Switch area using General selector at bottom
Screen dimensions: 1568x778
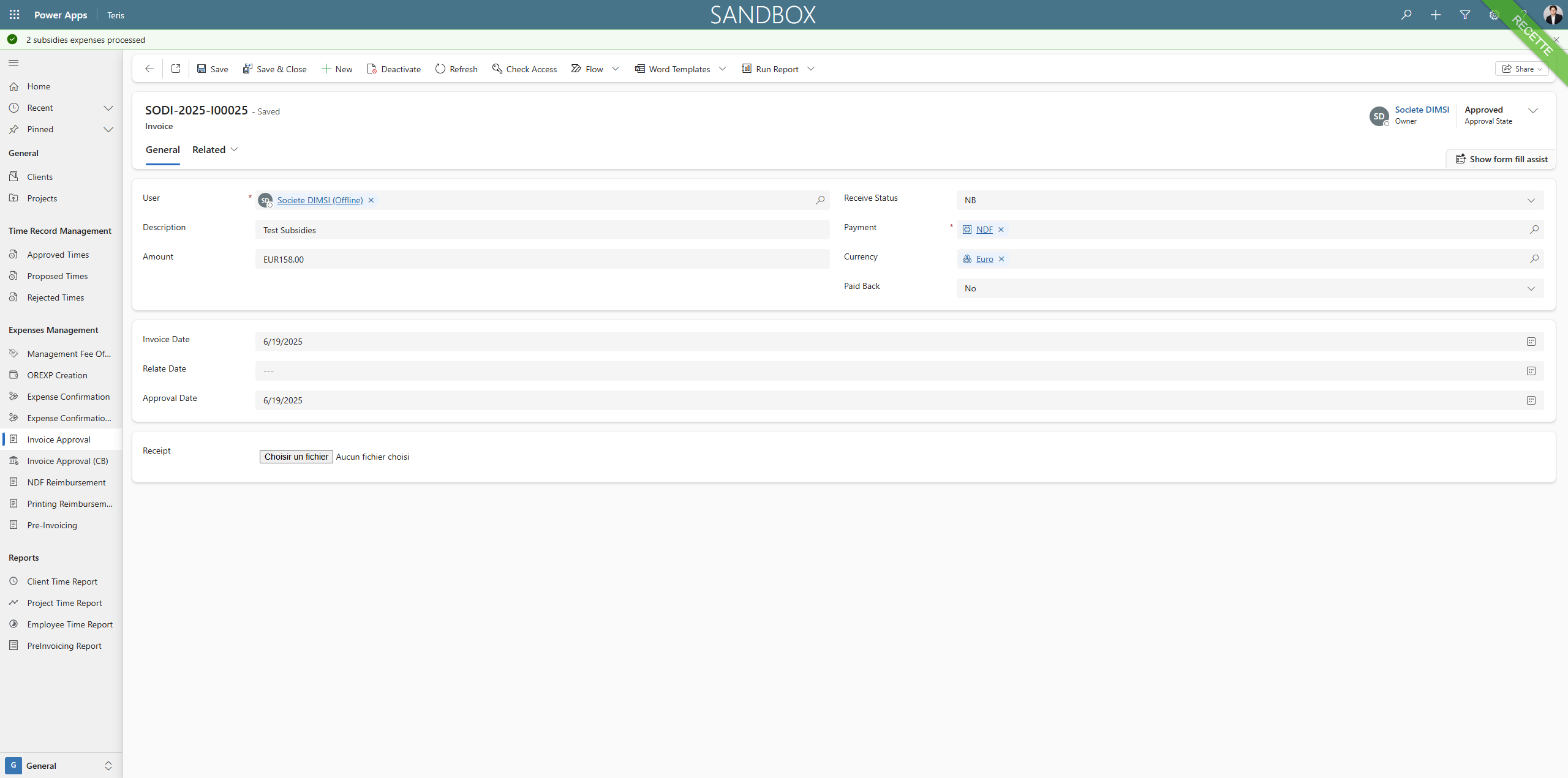(x=60, y=766)
